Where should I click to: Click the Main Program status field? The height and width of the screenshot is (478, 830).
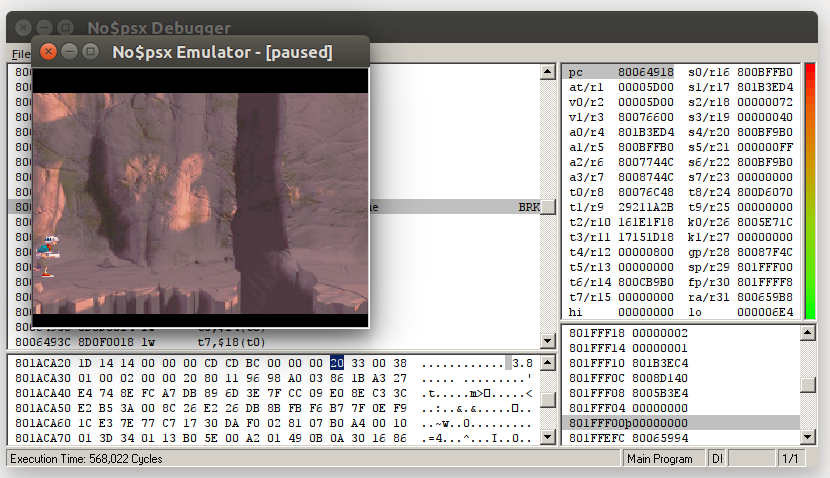pyautogui.click(x=664, y=458)
